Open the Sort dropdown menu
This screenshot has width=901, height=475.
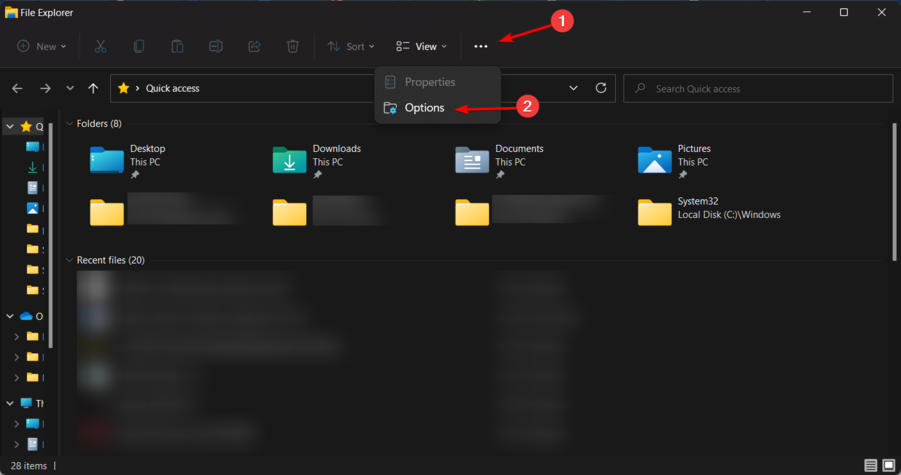pos(351,46)
